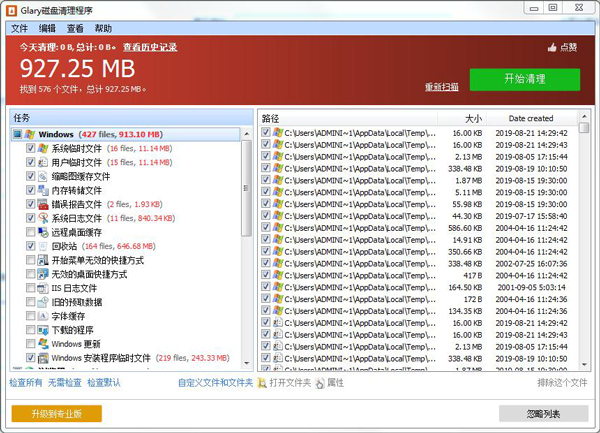Enable the IIS 日志文件 checkbox
Screen dimensions: 600x433
click(x=31, y=288)
